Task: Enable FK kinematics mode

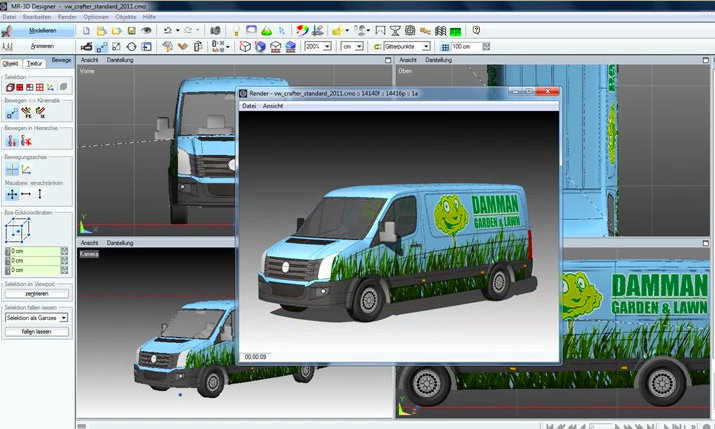Action: coord(26,112)
